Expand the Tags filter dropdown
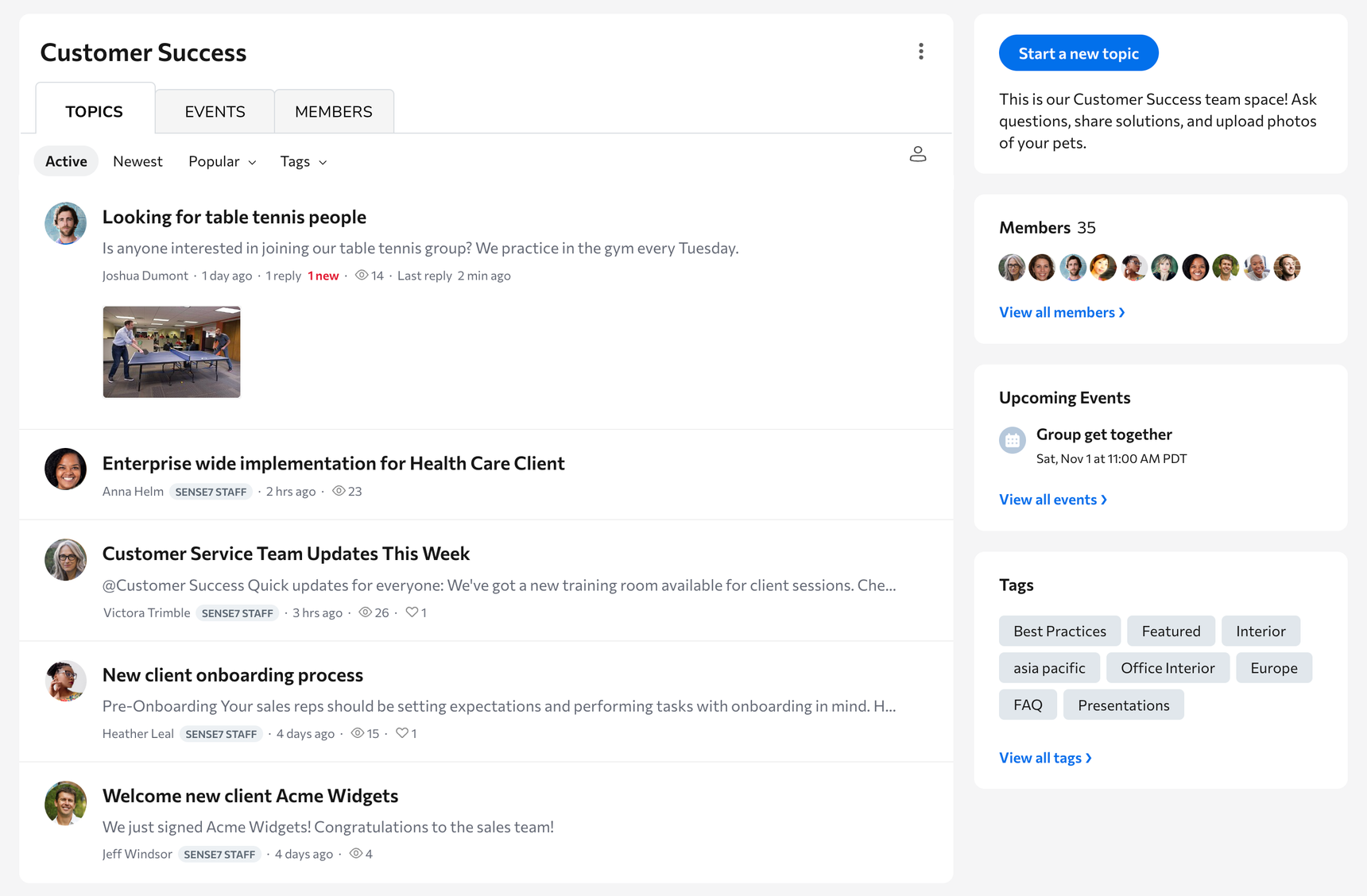Viewport: 1367px width, 896px height. pyautogui.click(x=303, y=161)
